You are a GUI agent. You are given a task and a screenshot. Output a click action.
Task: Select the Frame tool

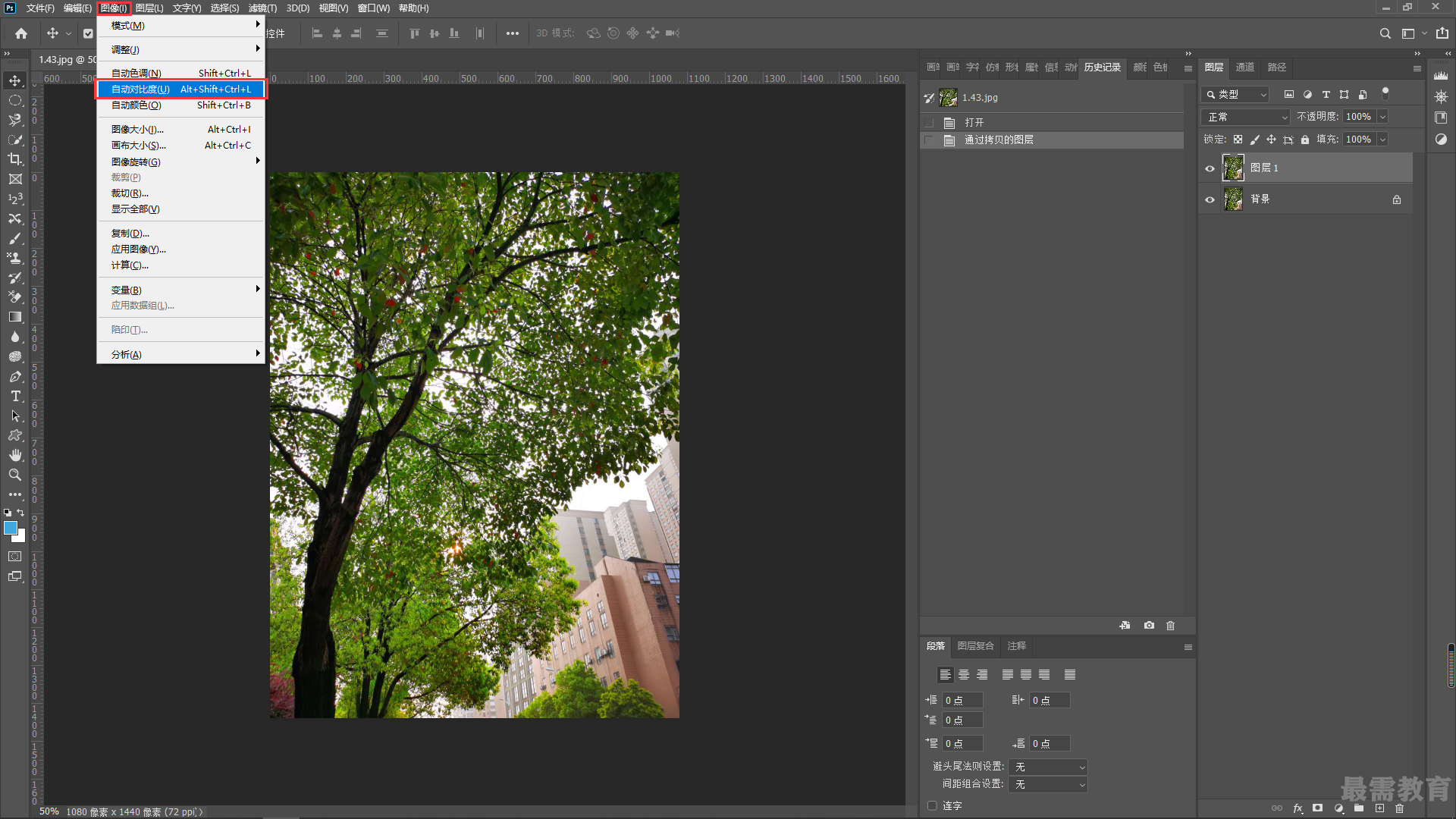click(x=15, y=179)
